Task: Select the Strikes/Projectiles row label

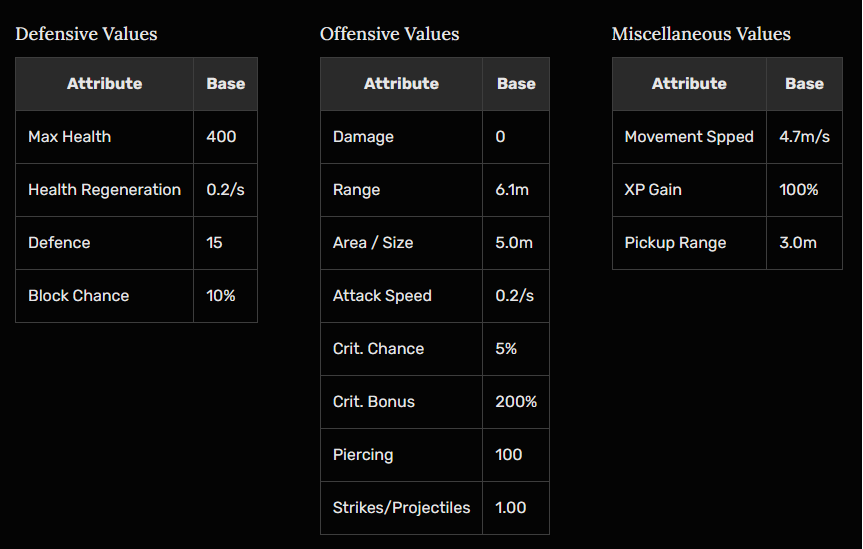Action: point(401,508)
